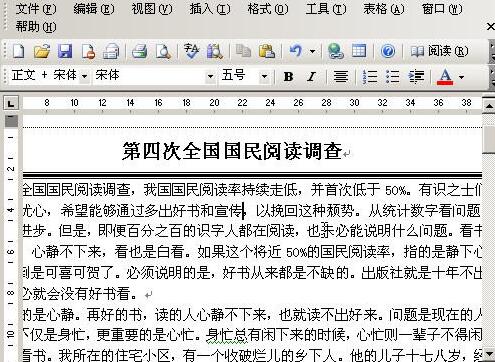Image resolution: width=495 pixels, height=362 pixels.
Task: Click the text 以挽回这种颓势
Action: (x=304, y=211)
